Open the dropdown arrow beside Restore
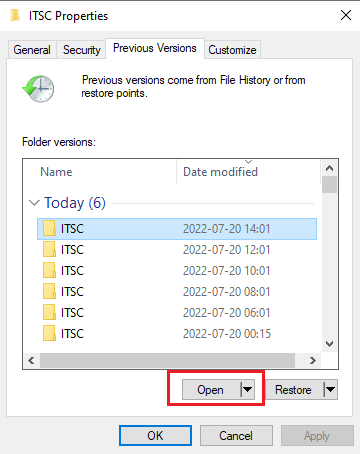Image resolution: width=362 pixels, height=454 pixels. pyautogui.click(x=330, y=389)
